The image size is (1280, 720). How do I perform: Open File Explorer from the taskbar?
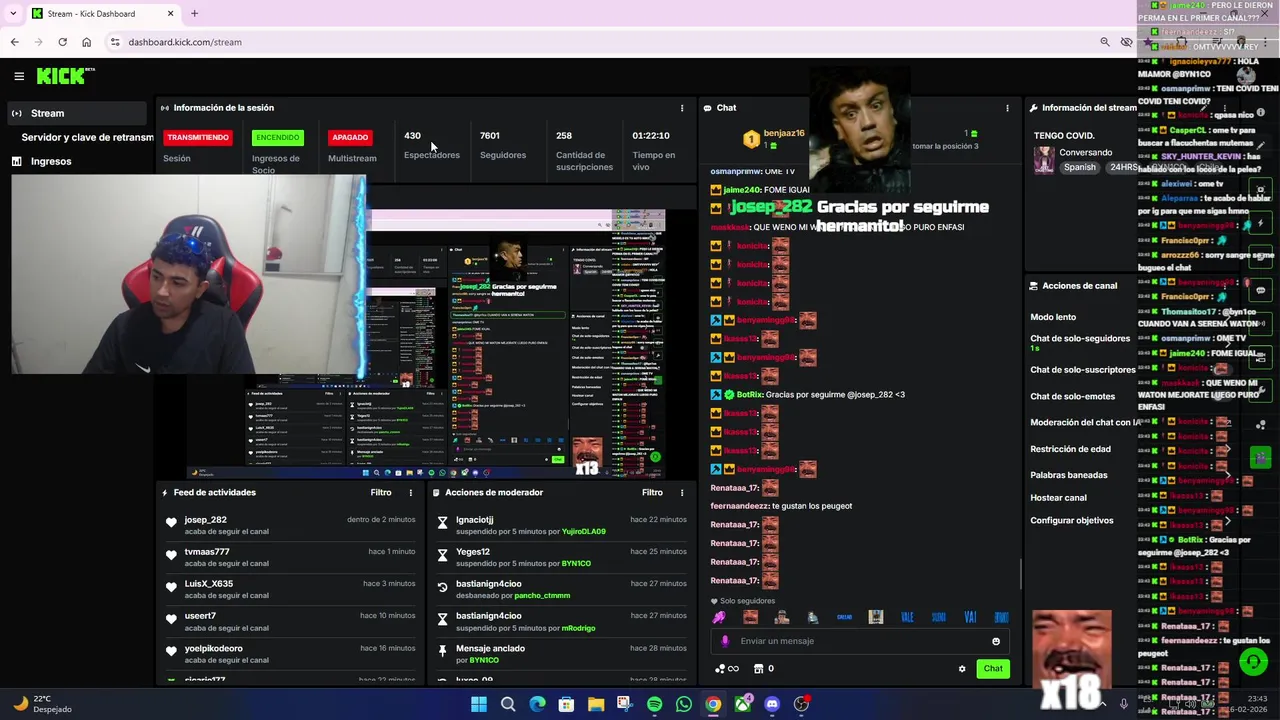(596, 704)
